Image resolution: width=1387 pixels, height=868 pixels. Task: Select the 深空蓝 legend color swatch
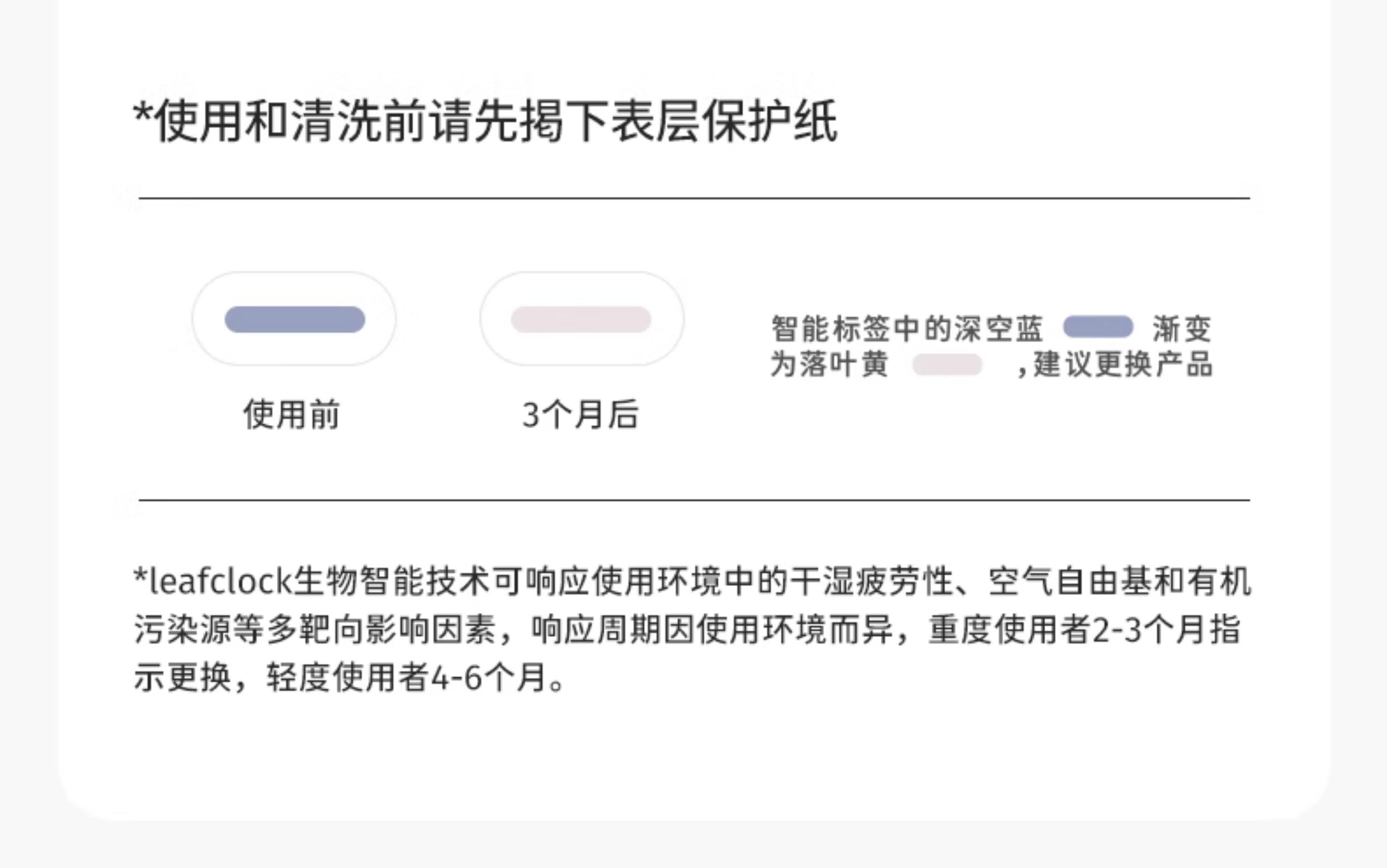tap(1098, 327)
